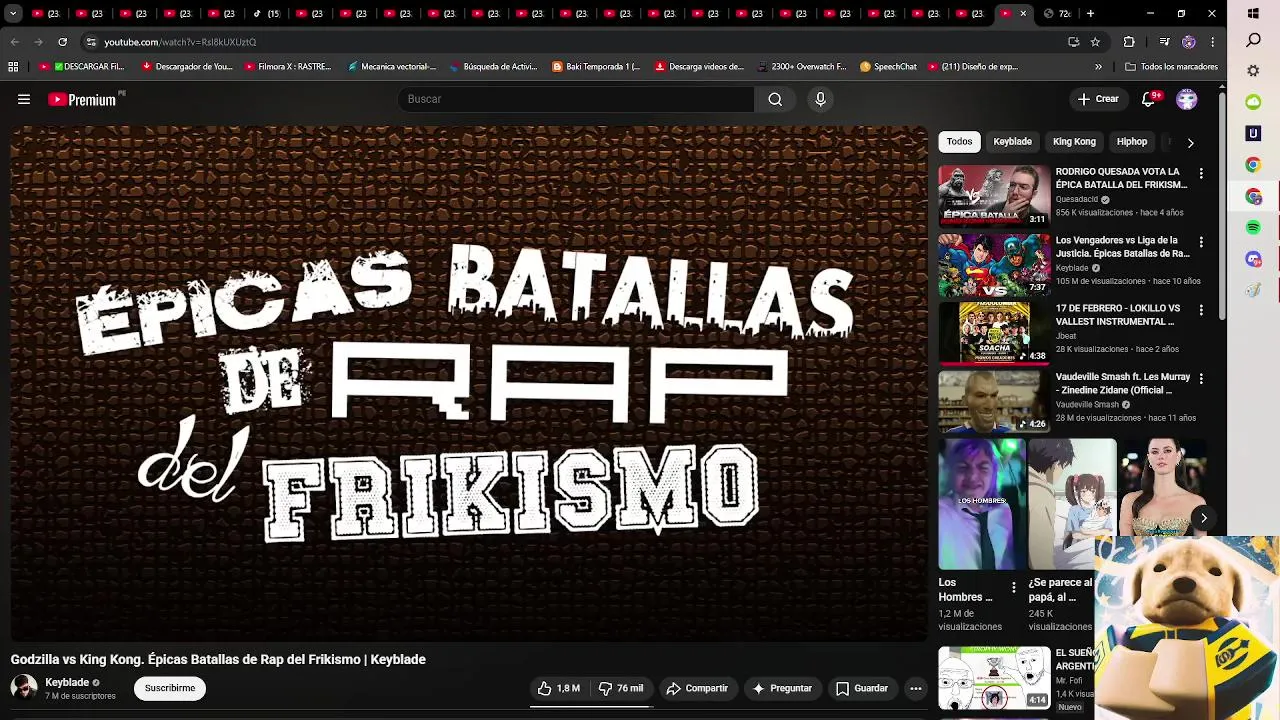This screenshot has width=1280, height=720.
Task: Open the Chrome apps grid shortcut
Action: click(x=13, y=67)
